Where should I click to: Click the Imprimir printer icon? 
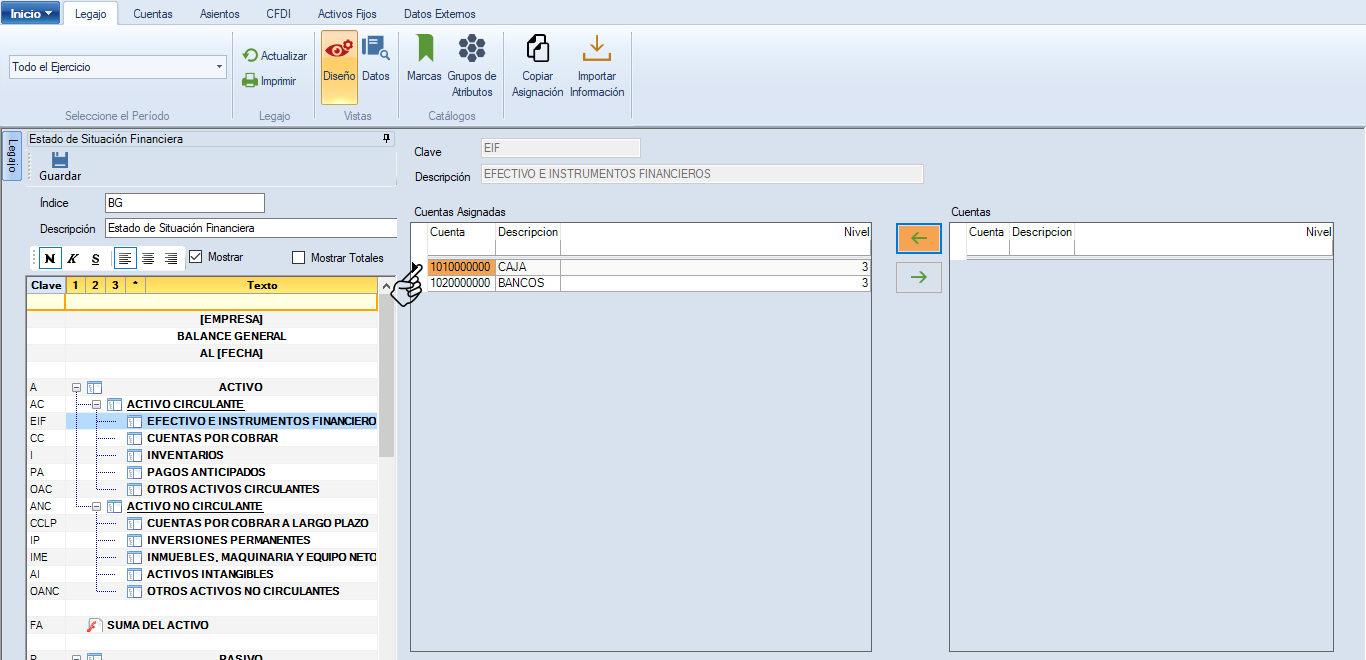(250, 81)
